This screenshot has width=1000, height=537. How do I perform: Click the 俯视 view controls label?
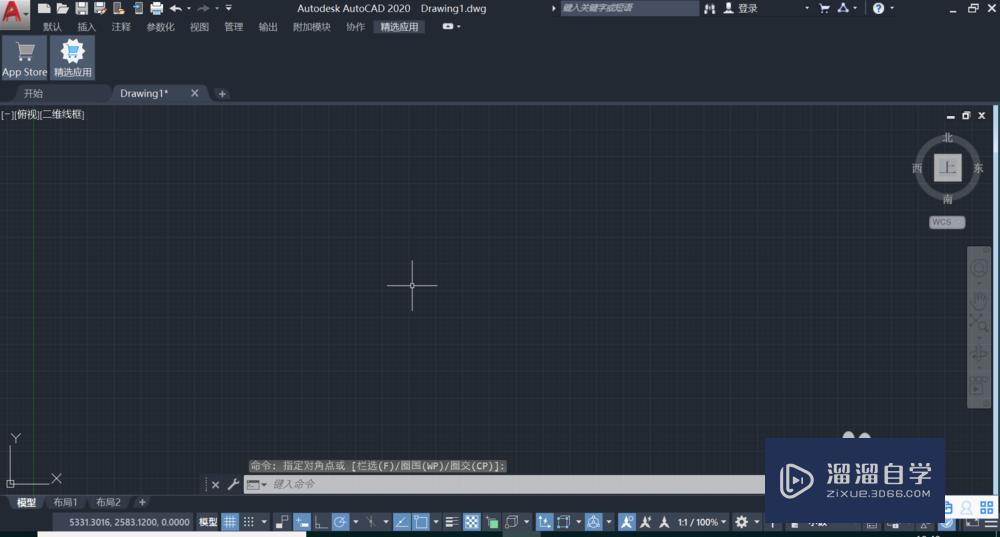[26, 114]
